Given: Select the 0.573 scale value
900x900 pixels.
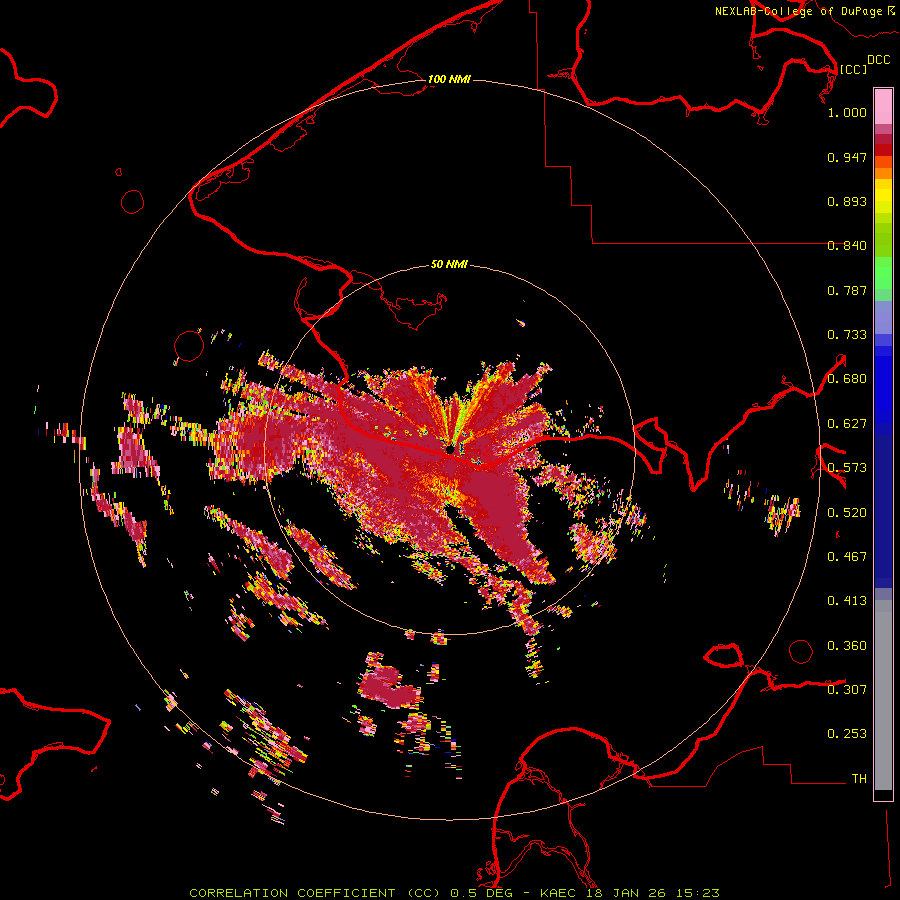Looking at the screenshot, I should tap(847, 468).
